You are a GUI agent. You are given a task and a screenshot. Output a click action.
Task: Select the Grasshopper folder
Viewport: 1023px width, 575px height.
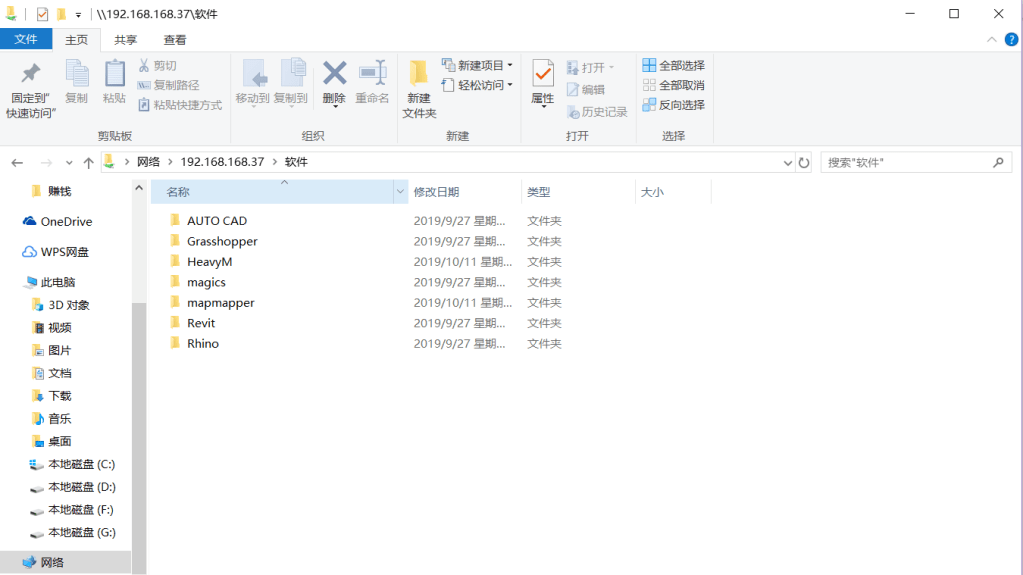pyautogui.click(x=222, y=241)
